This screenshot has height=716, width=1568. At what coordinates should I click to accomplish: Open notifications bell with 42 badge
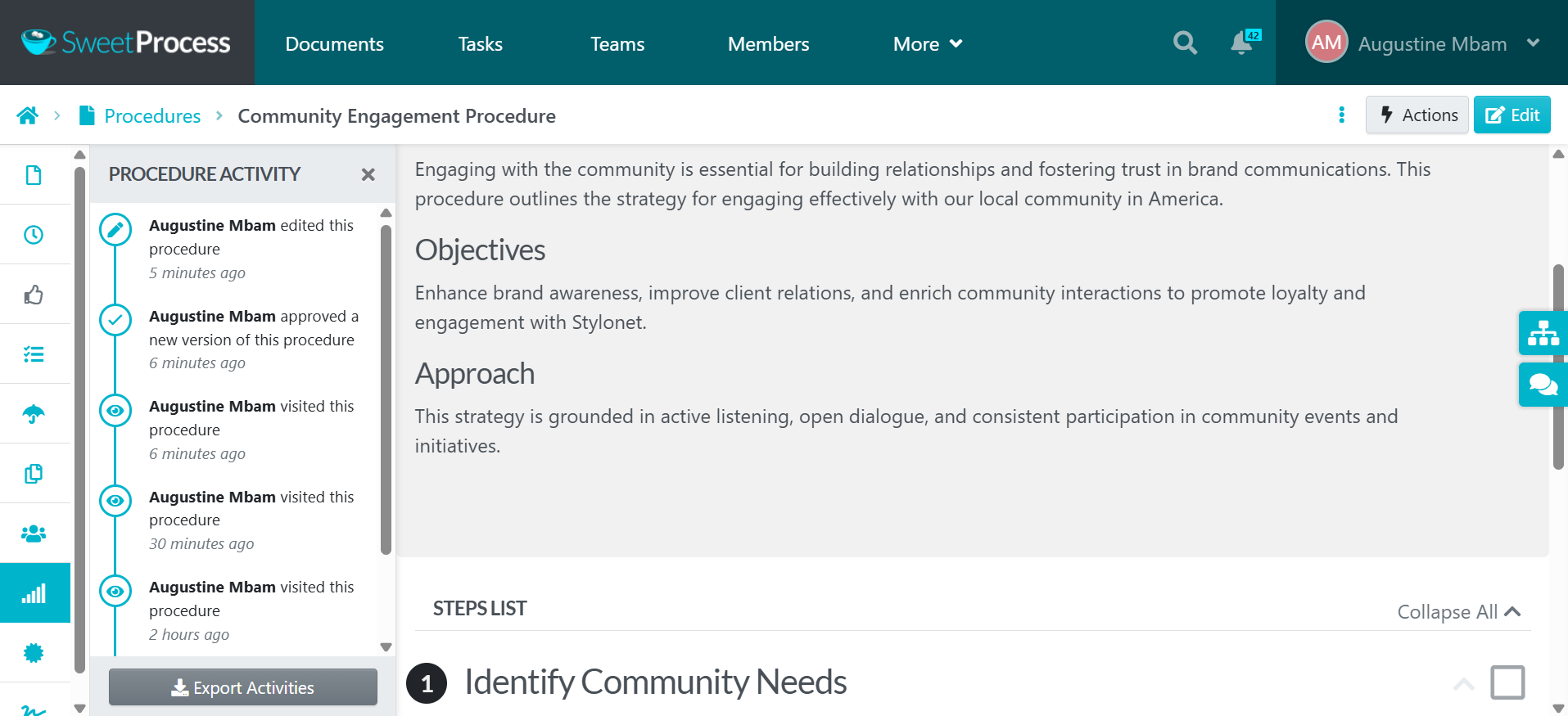1245,43
